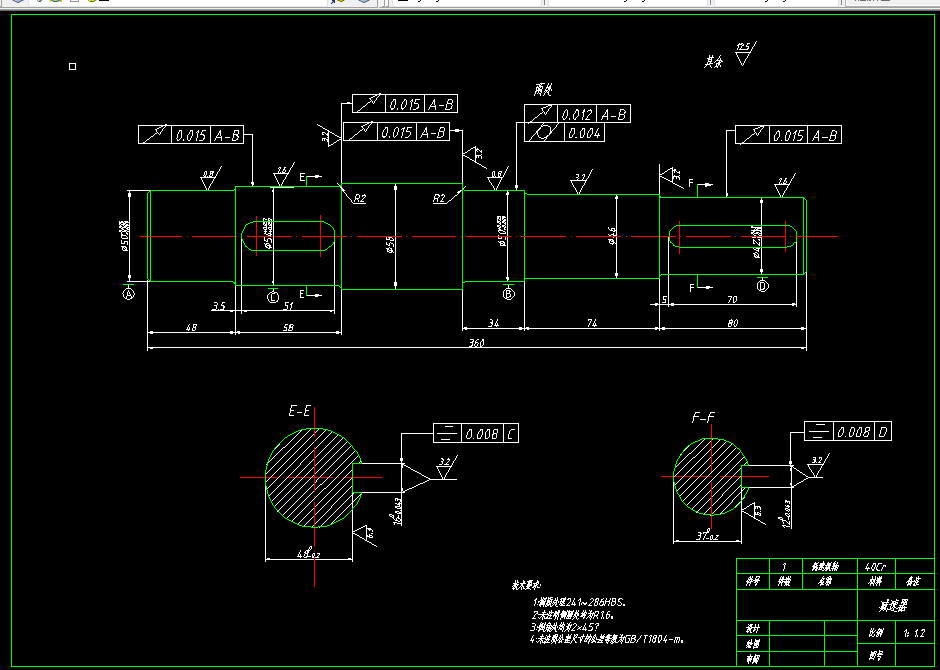
Task: Select the 48 depth dimension under section E-E
Action: tap(309, 553)
